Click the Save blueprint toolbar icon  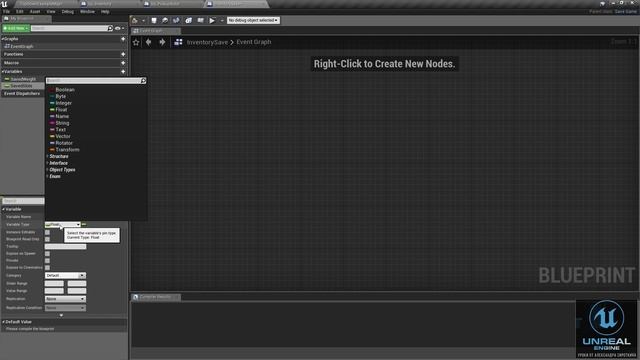pos(154,20)
